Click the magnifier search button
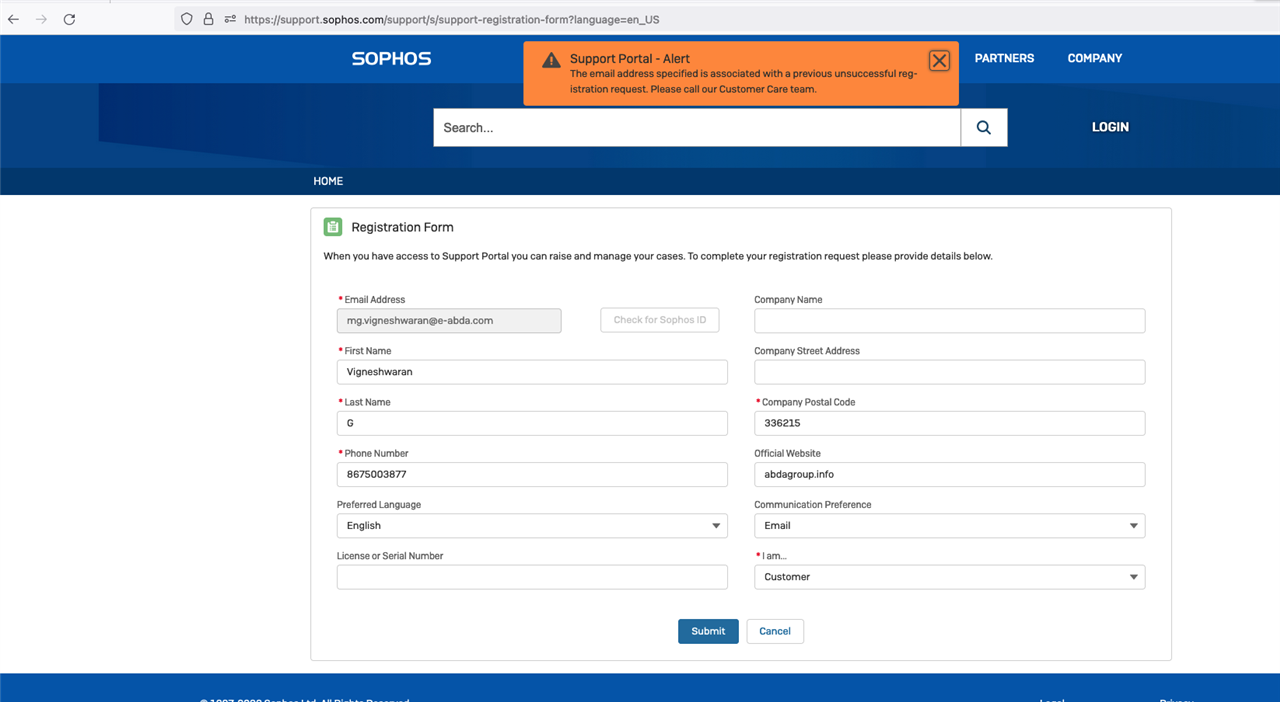 (x=984, y=127)
